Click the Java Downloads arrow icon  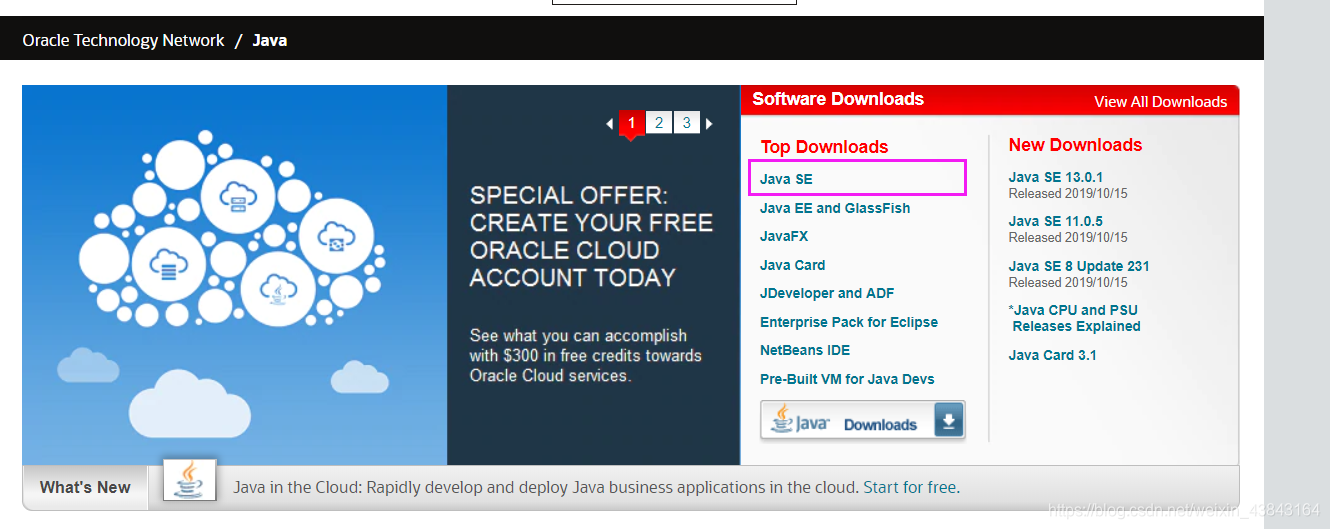[x=949, y=421]
